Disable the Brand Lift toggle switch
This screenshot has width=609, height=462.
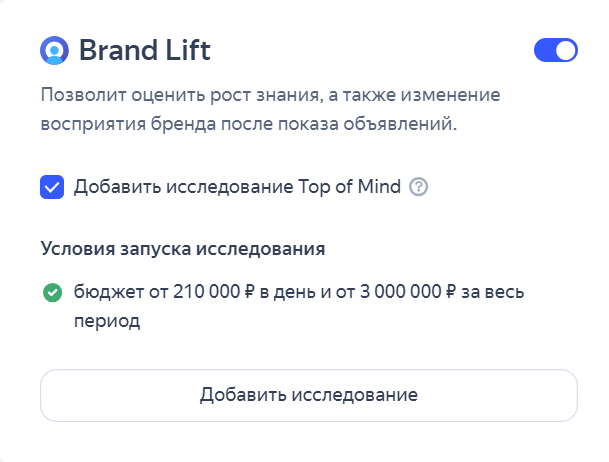556,50
